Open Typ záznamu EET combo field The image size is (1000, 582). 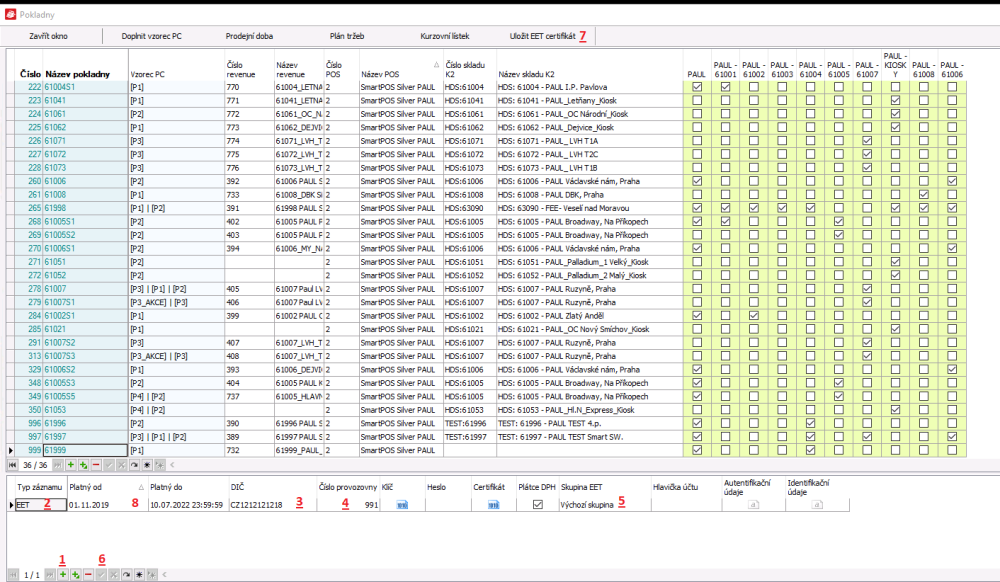(41, 505)
